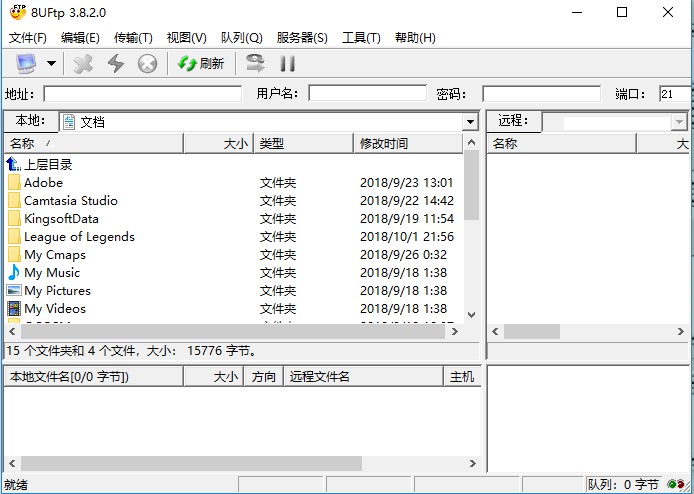Screen dimensions: 694x494
Task: Click the 地址 address input field
Action: 142,94
